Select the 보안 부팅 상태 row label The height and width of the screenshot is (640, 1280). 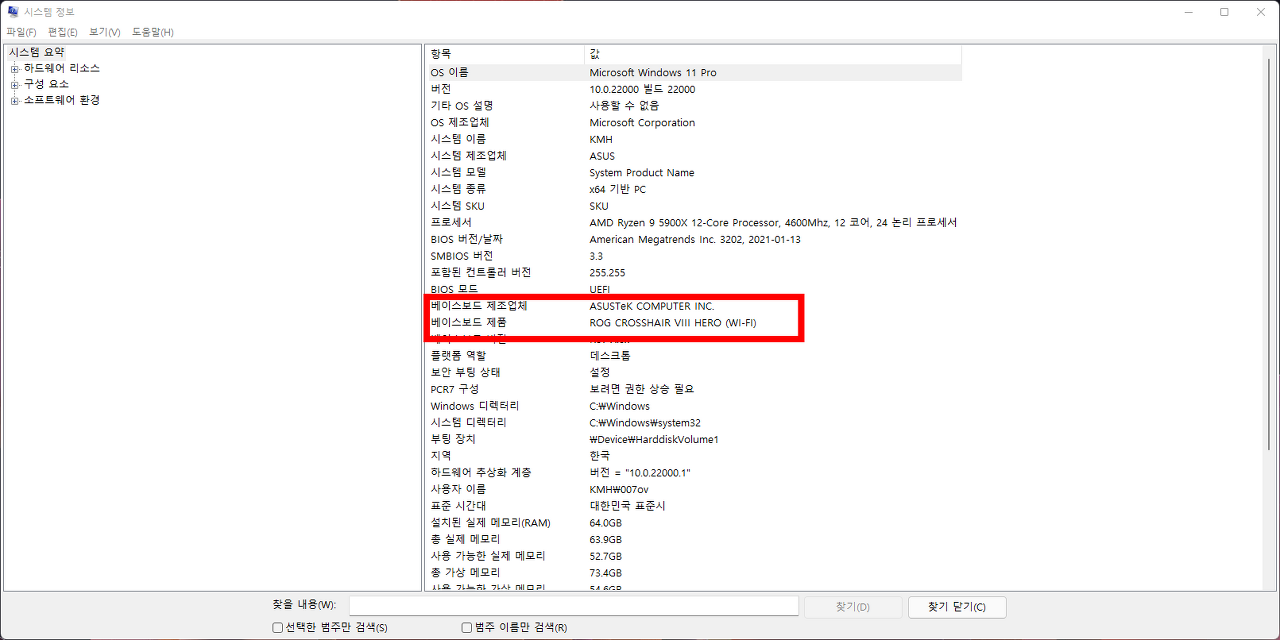[465, 372]
